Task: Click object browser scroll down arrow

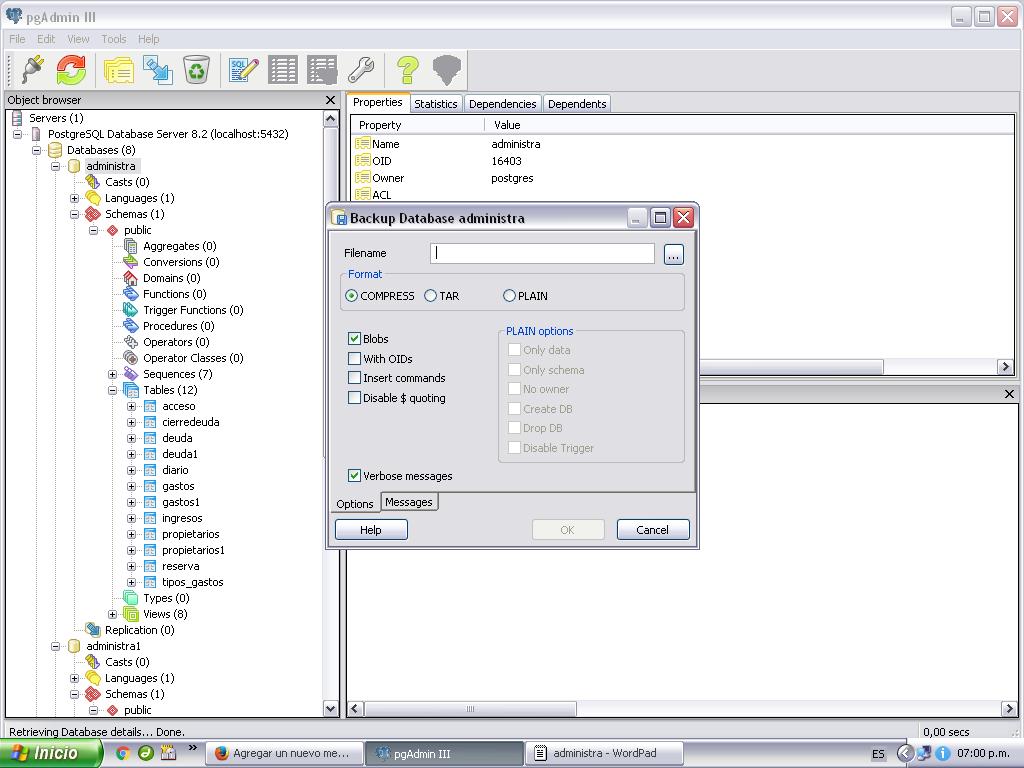Action: pos(330,709)
